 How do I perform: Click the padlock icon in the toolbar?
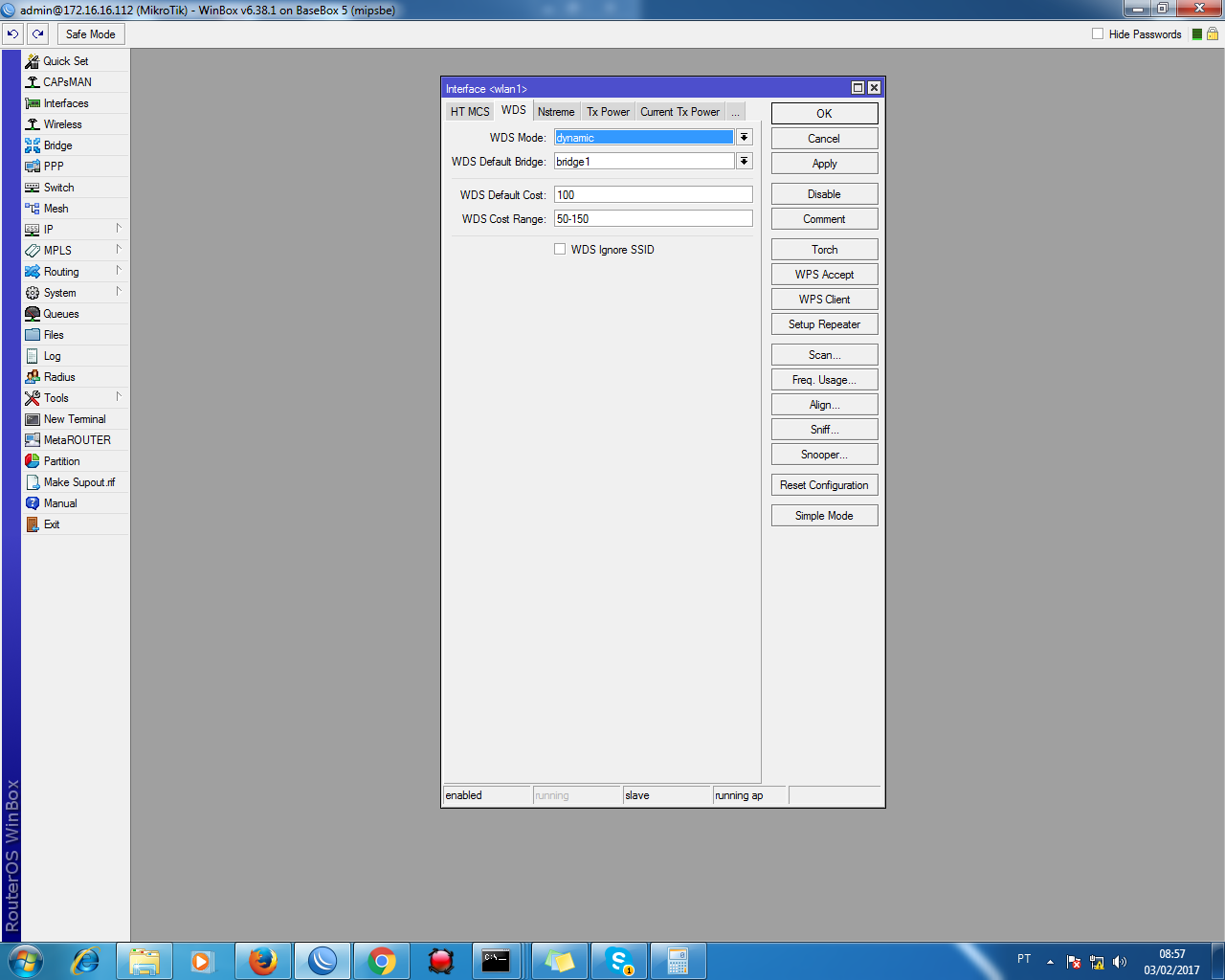coord(1213,33)
